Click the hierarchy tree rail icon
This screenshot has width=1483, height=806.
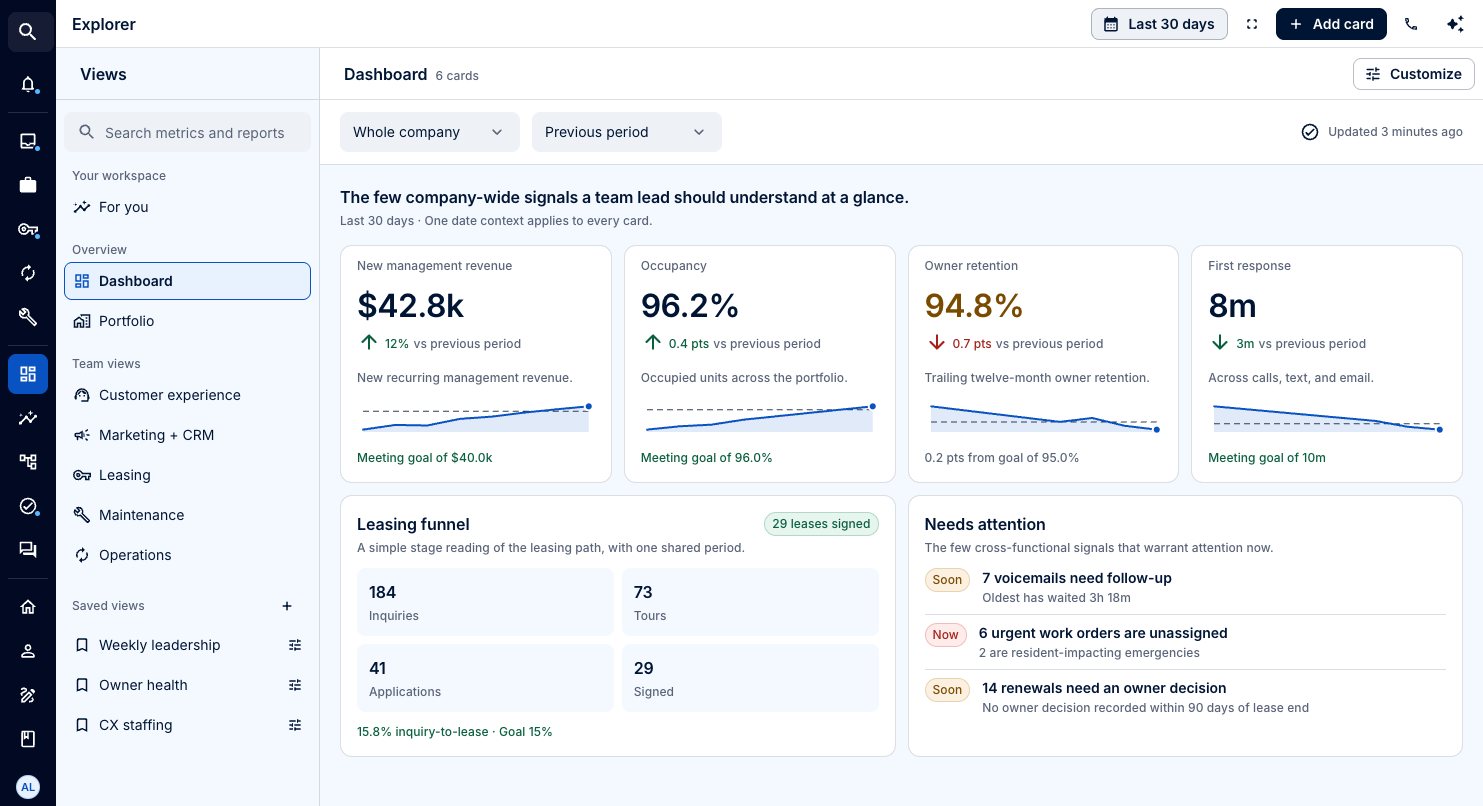28,462
